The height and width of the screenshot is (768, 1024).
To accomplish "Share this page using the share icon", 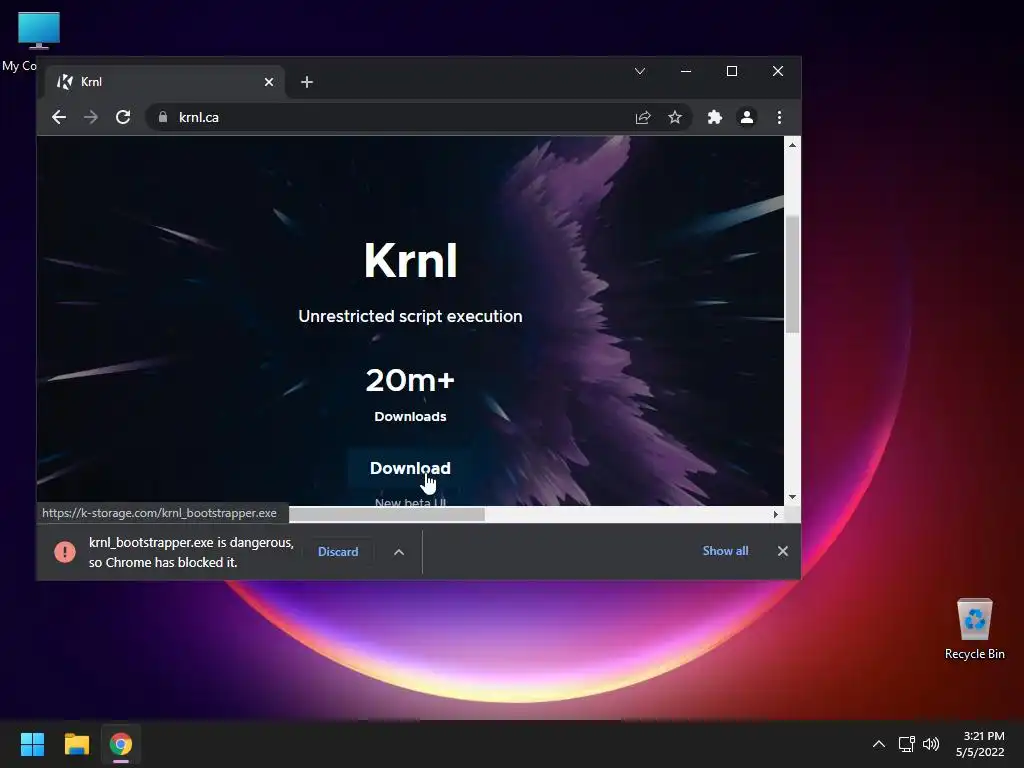I will (643, 118).
